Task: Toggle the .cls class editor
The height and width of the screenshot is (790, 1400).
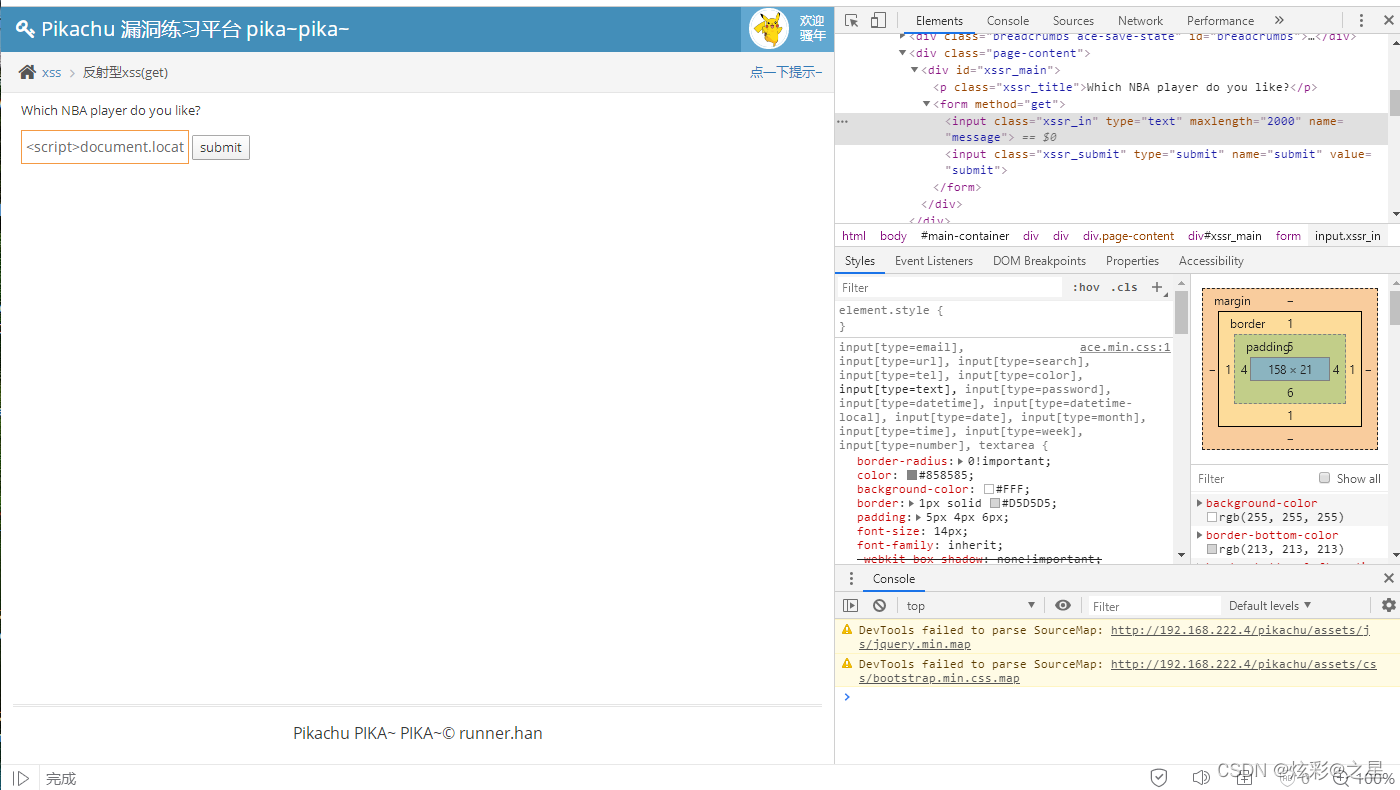Action: (1124, 287)
